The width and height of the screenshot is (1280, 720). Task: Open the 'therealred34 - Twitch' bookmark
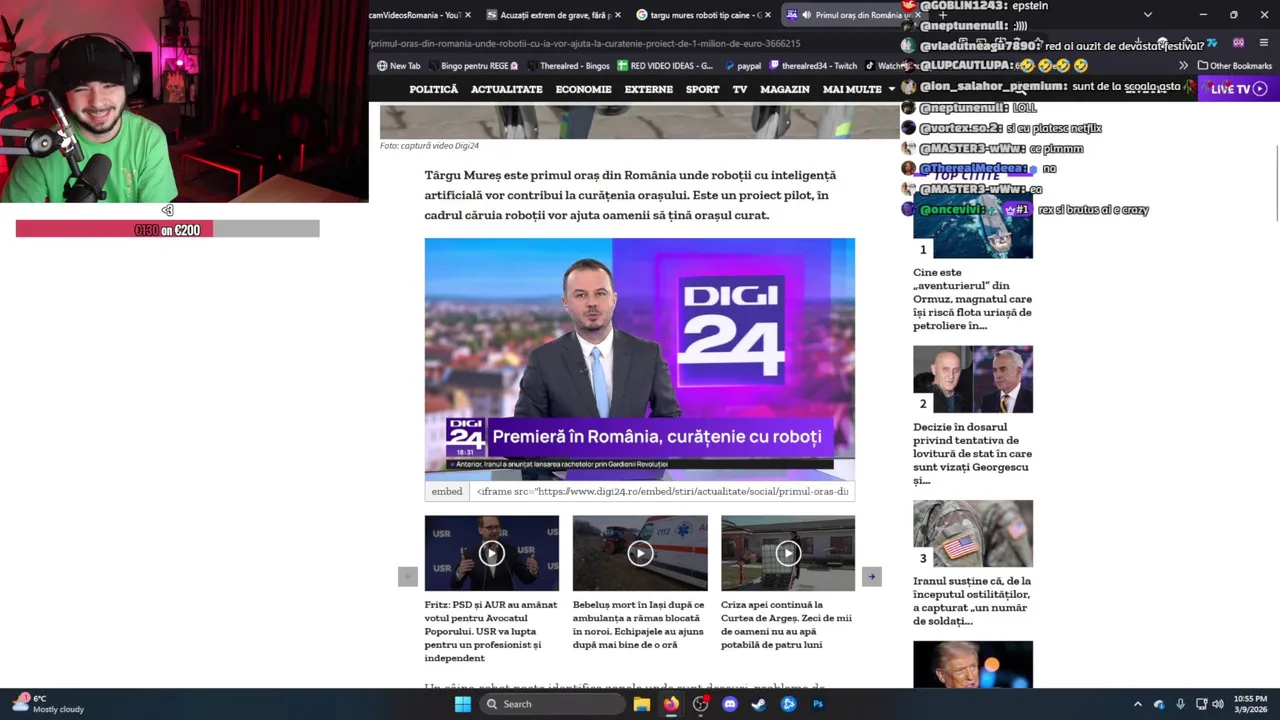point(812,66)
